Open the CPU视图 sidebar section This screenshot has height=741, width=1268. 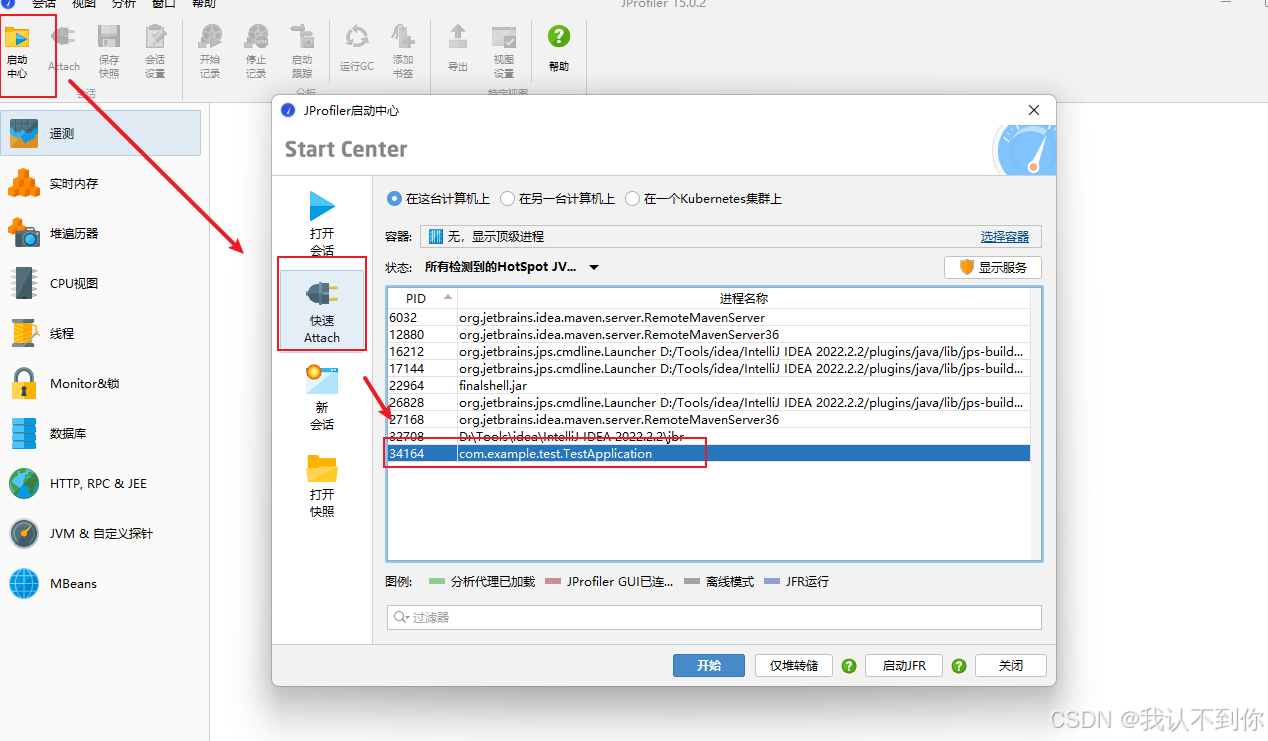click(100, 283)
